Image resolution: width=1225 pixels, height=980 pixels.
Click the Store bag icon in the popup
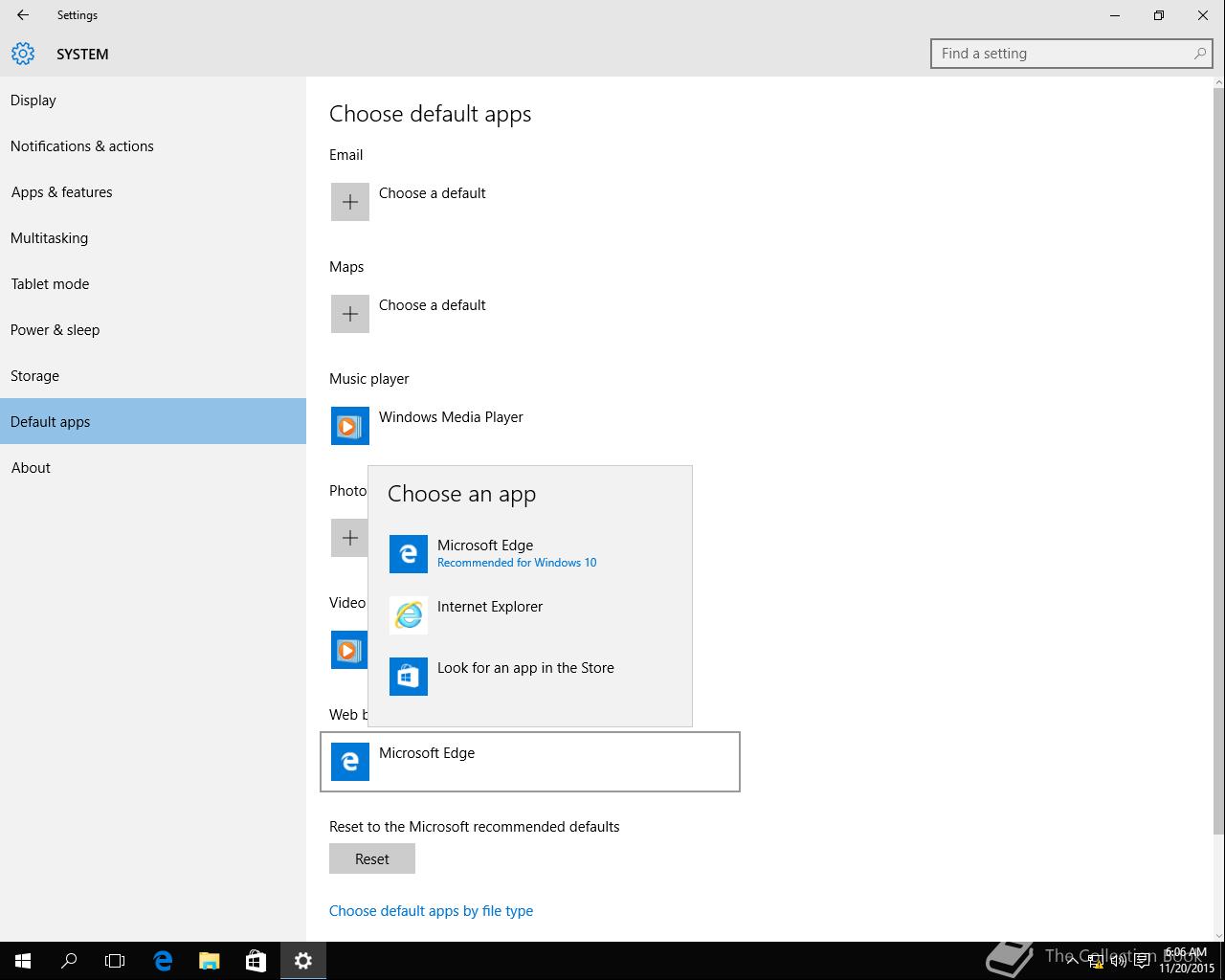409,677
